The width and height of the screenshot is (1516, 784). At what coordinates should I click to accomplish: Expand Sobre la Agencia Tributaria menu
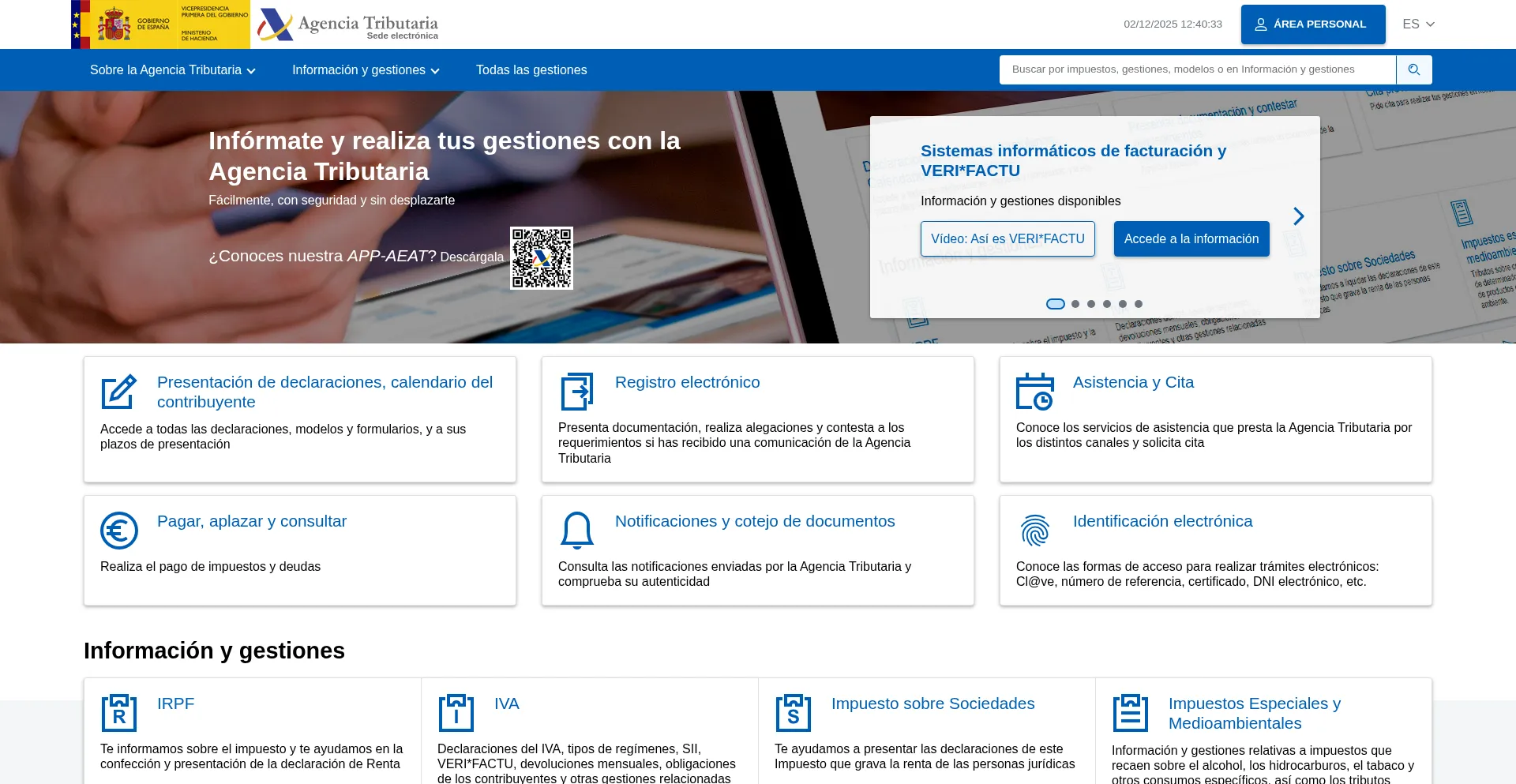click(172, 70)
